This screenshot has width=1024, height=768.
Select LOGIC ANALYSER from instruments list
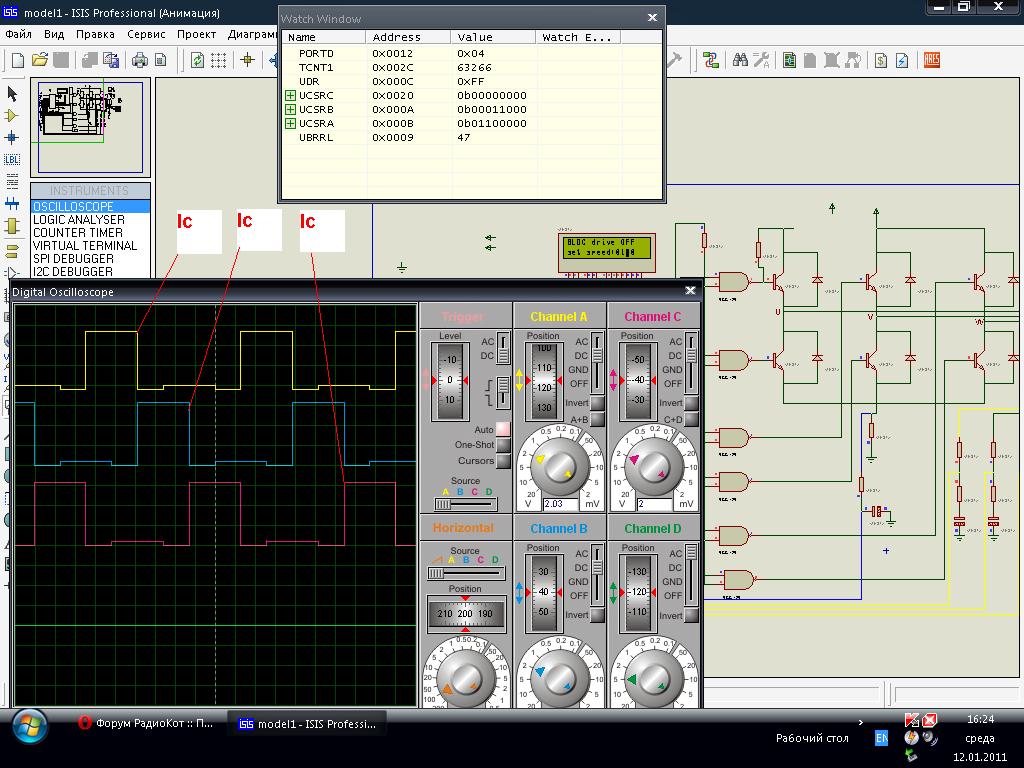point(79,220)
